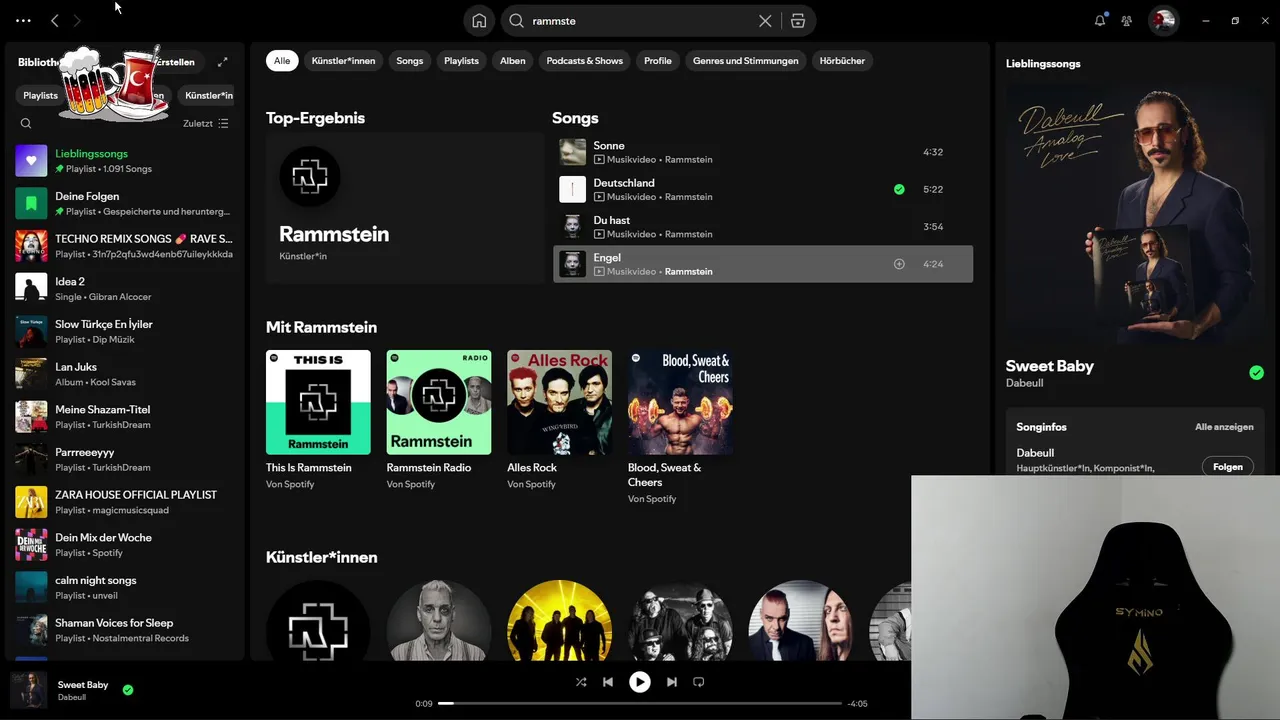Select the Podcasts & Shows filter
Screen dimensions: 1280x720
pos(585,61)
